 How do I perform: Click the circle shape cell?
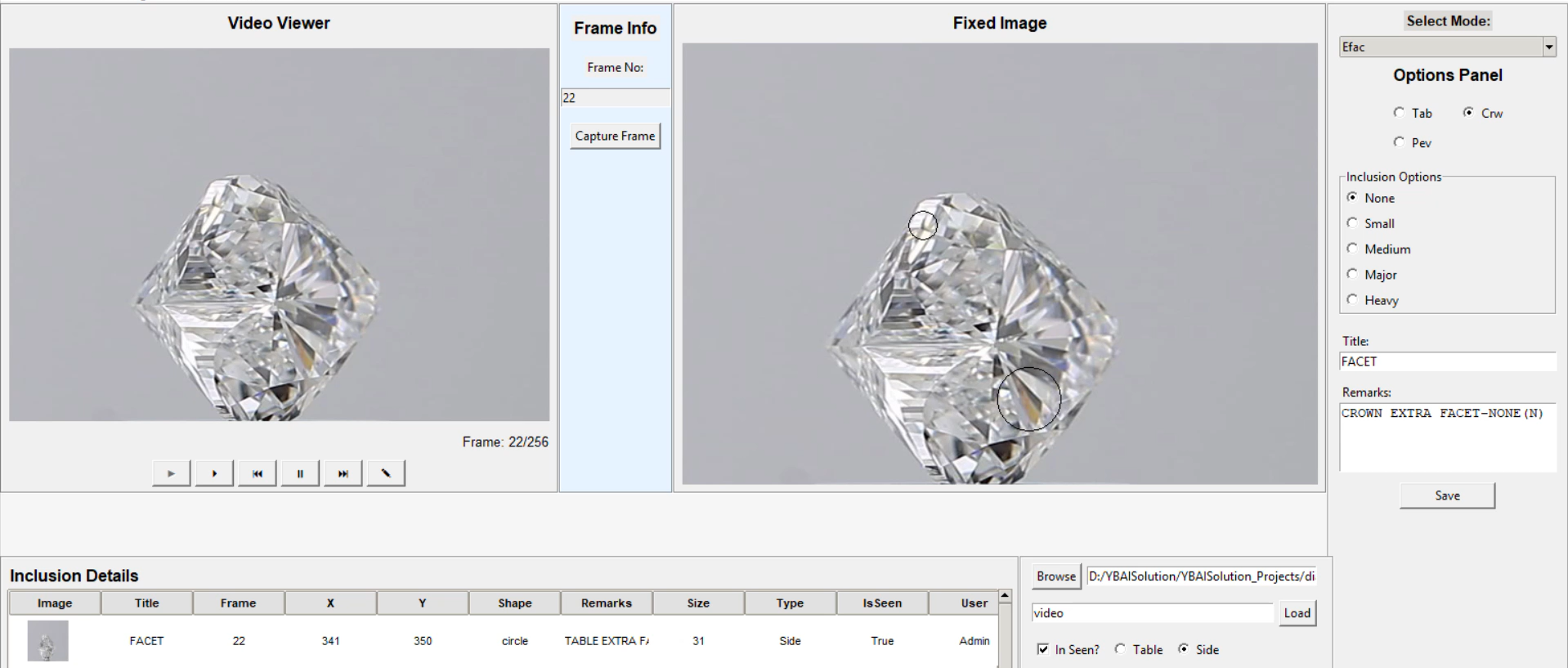click(x=515, y=641)
